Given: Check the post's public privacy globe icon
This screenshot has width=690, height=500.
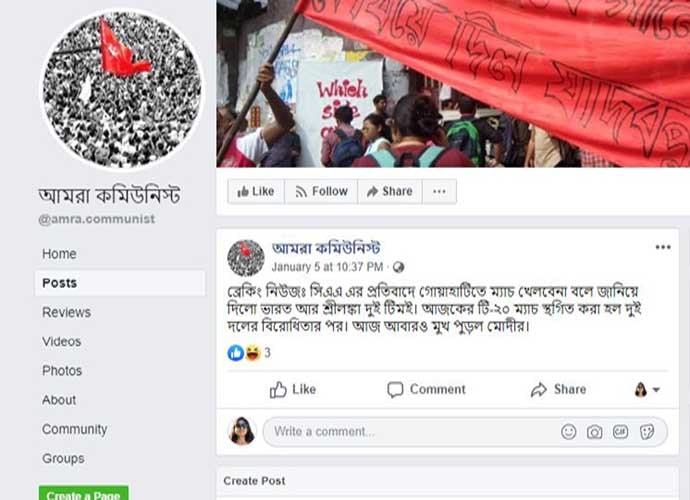Looking at the screenshot, I should point(398,267).
